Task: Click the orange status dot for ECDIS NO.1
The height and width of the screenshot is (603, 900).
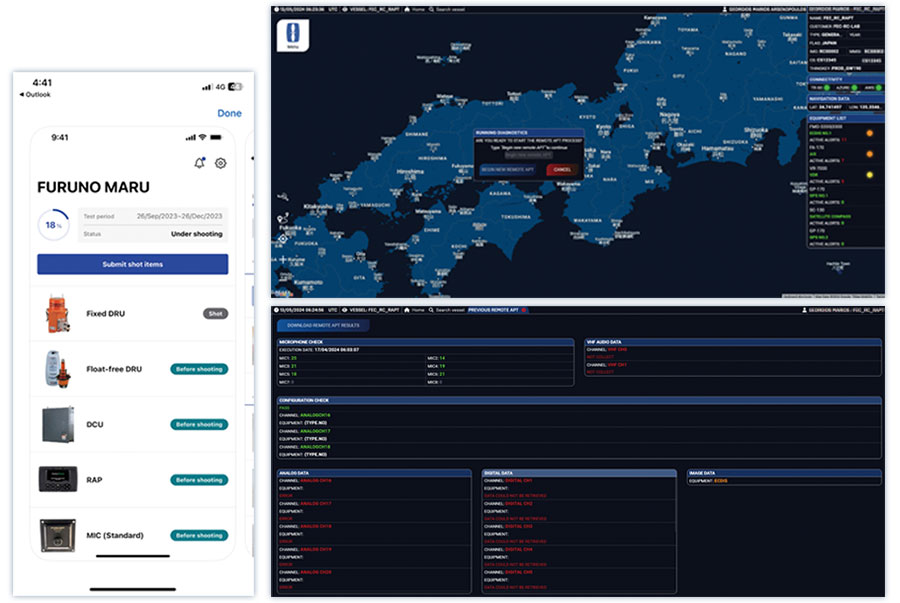Action: 870,133
